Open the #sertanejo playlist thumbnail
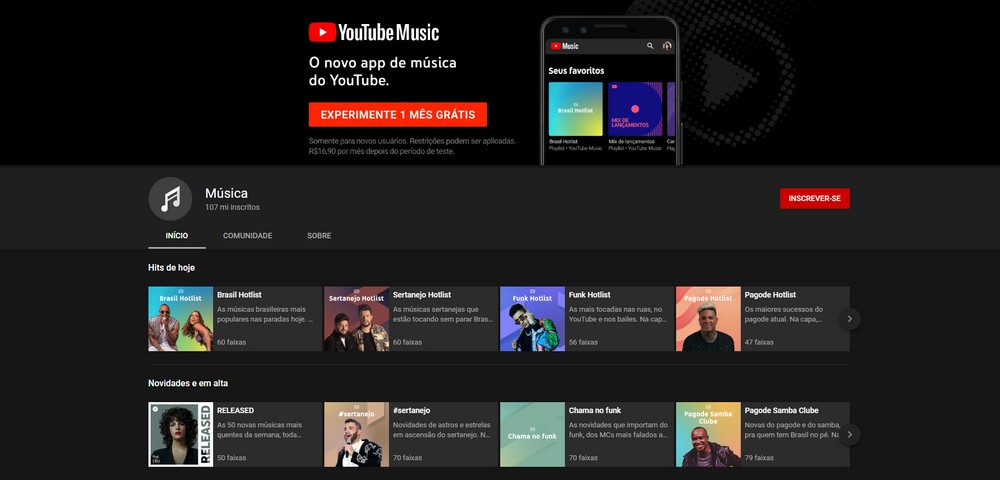This screenshot has width=1000, height=480. (x=357, y=434)
